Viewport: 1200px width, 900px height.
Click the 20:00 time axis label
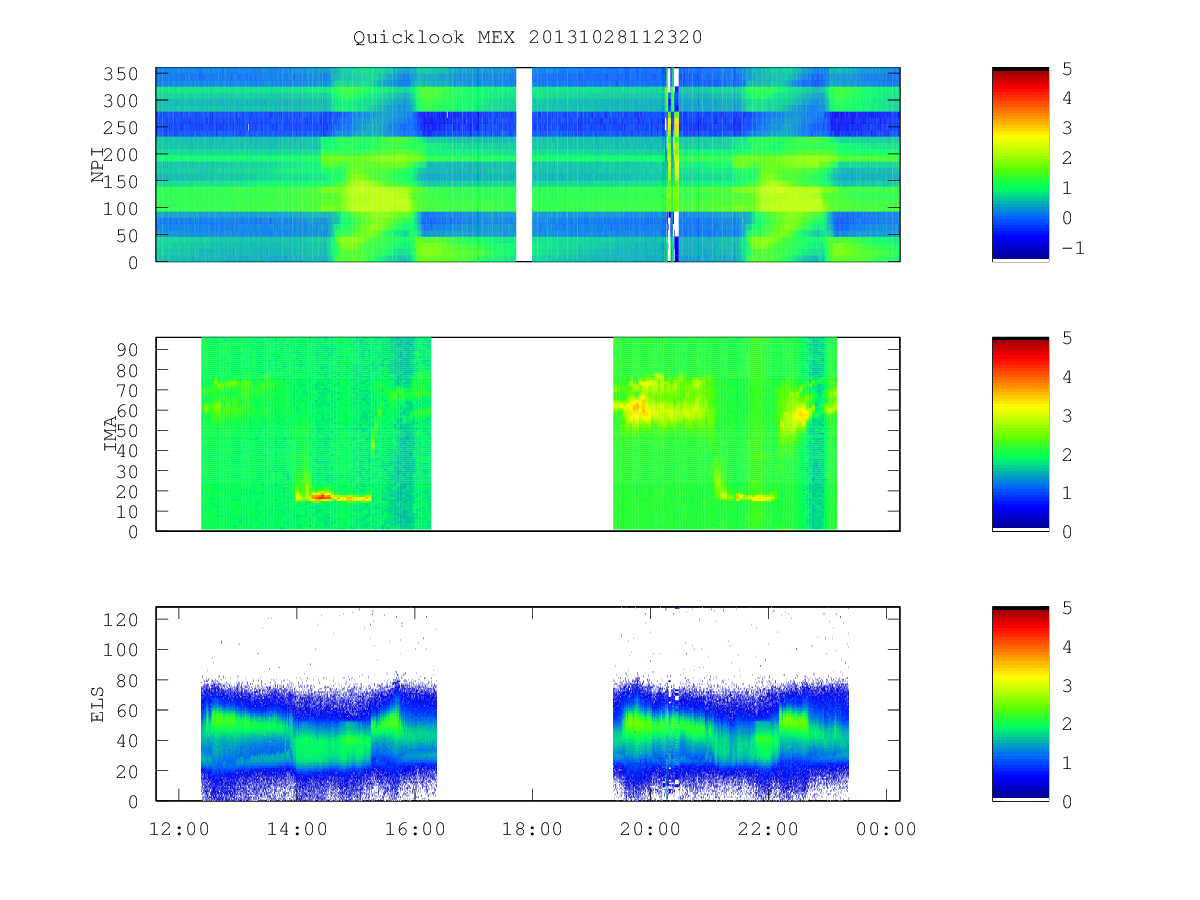coord(651,828)
